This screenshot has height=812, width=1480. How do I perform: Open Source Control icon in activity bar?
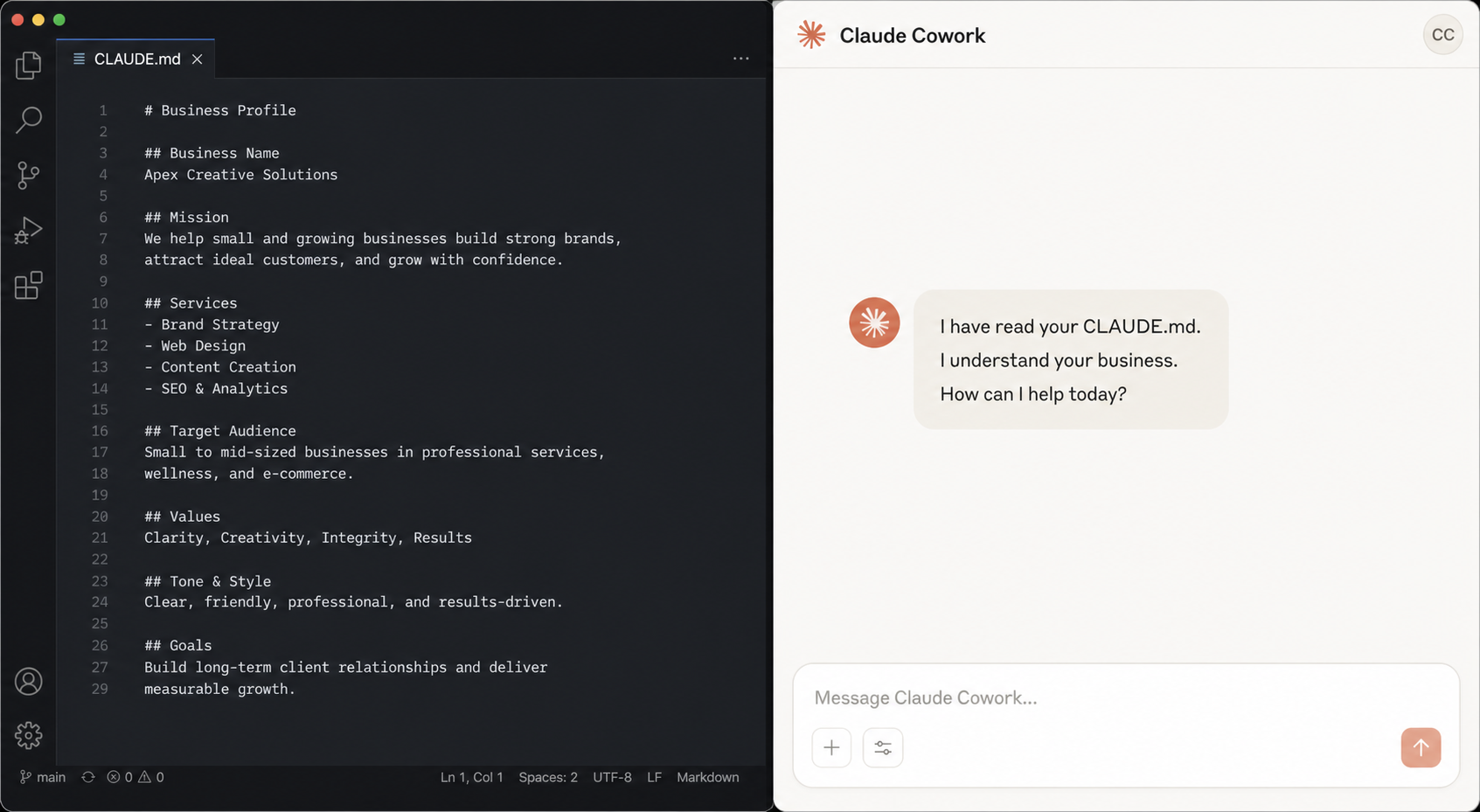28,175
